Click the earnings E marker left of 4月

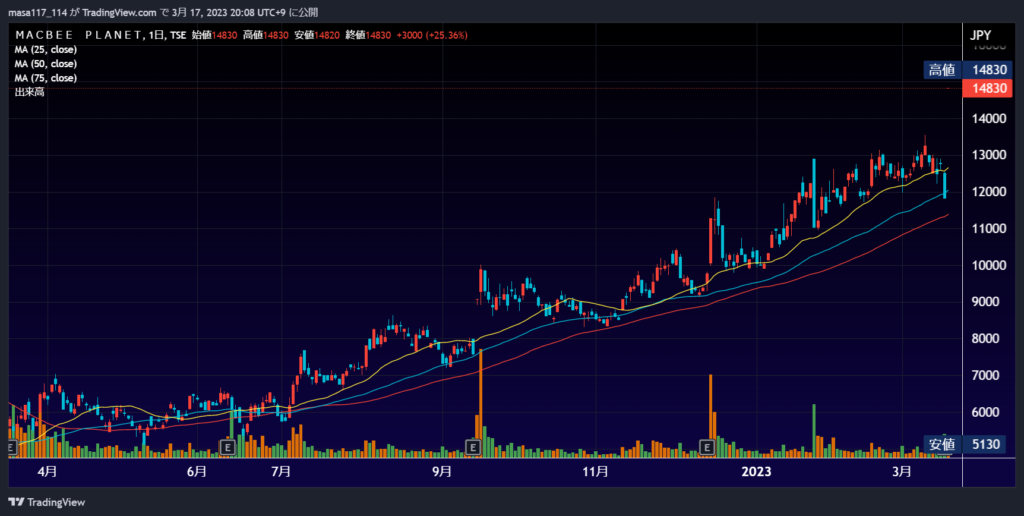point(11,447)
